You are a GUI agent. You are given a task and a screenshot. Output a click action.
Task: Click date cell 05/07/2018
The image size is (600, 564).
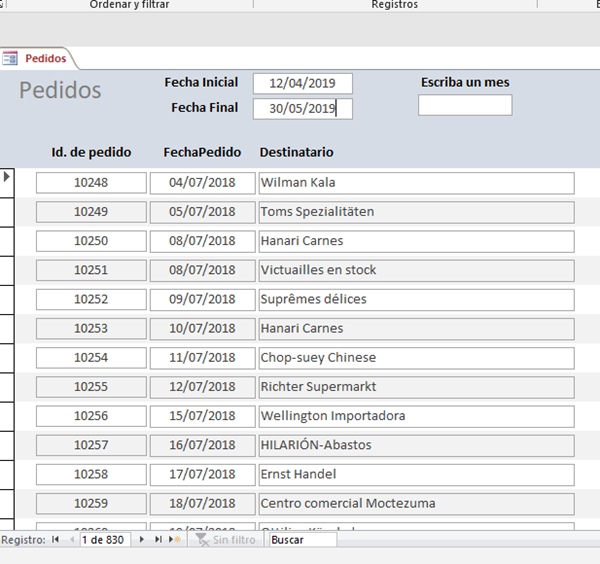coord(202,212)
